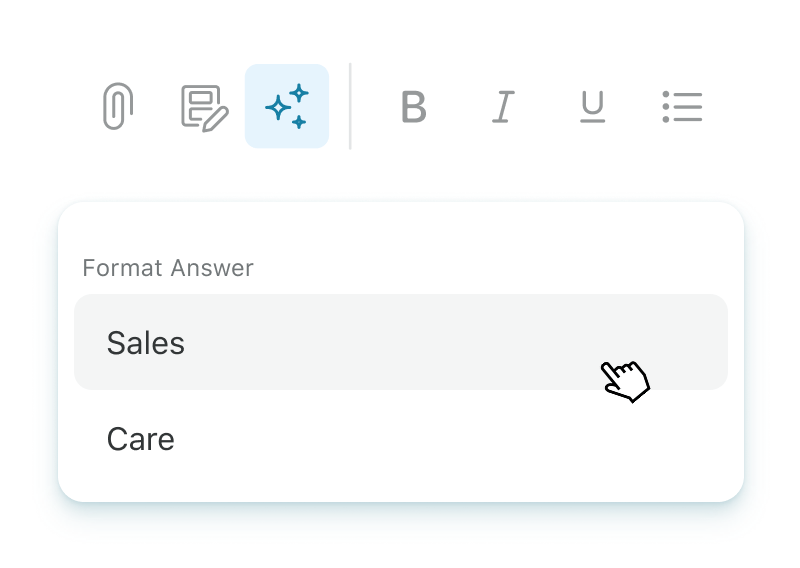Click the document edit icon beside paperclip
The width and height of the screenshot is (800, 568).
tap(204, 107)
